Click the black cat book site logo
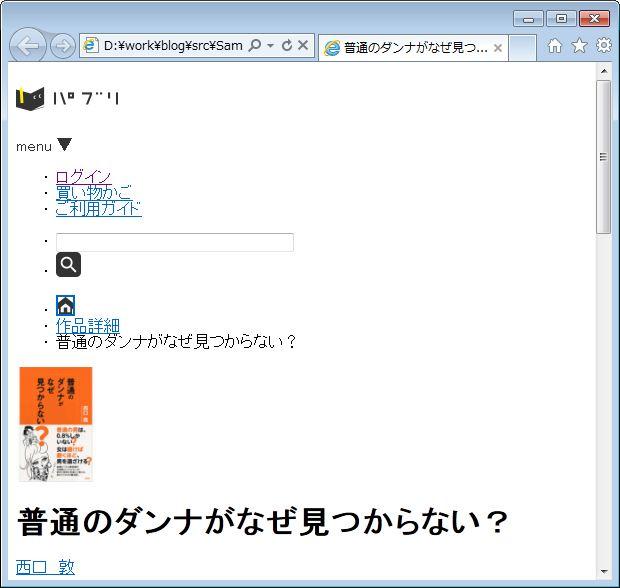Image resolution: width=620 pixels, height=588 pixels. (31, 98)
